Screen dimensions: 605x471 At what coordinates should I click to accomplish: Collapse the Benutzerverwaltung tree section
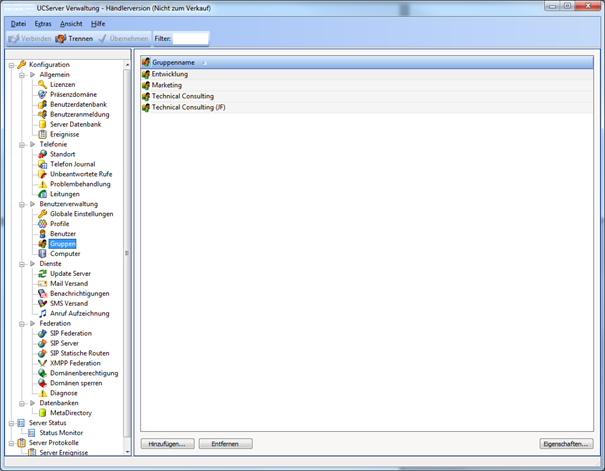point(22,204)
